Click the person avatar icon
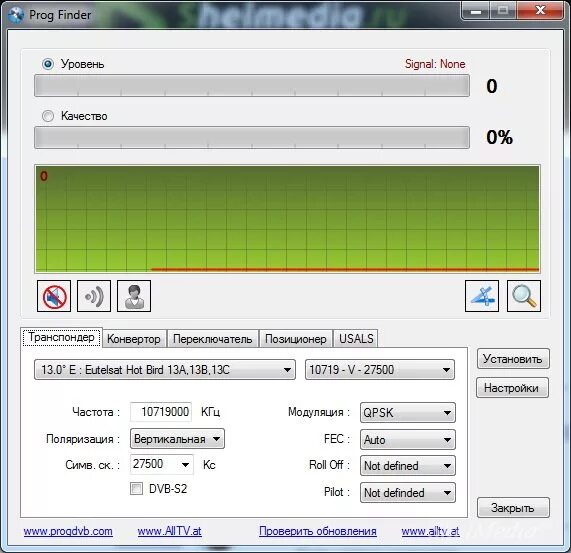571x553 pixels. coord(134,296)
